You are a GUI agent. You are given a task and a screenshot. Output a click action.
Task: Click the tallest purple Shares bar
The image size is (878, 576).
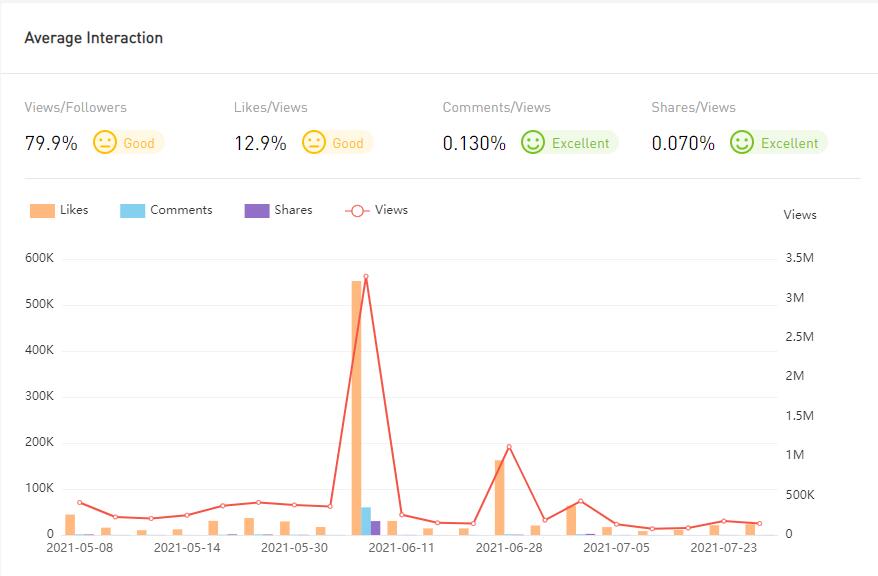(376, 527)
